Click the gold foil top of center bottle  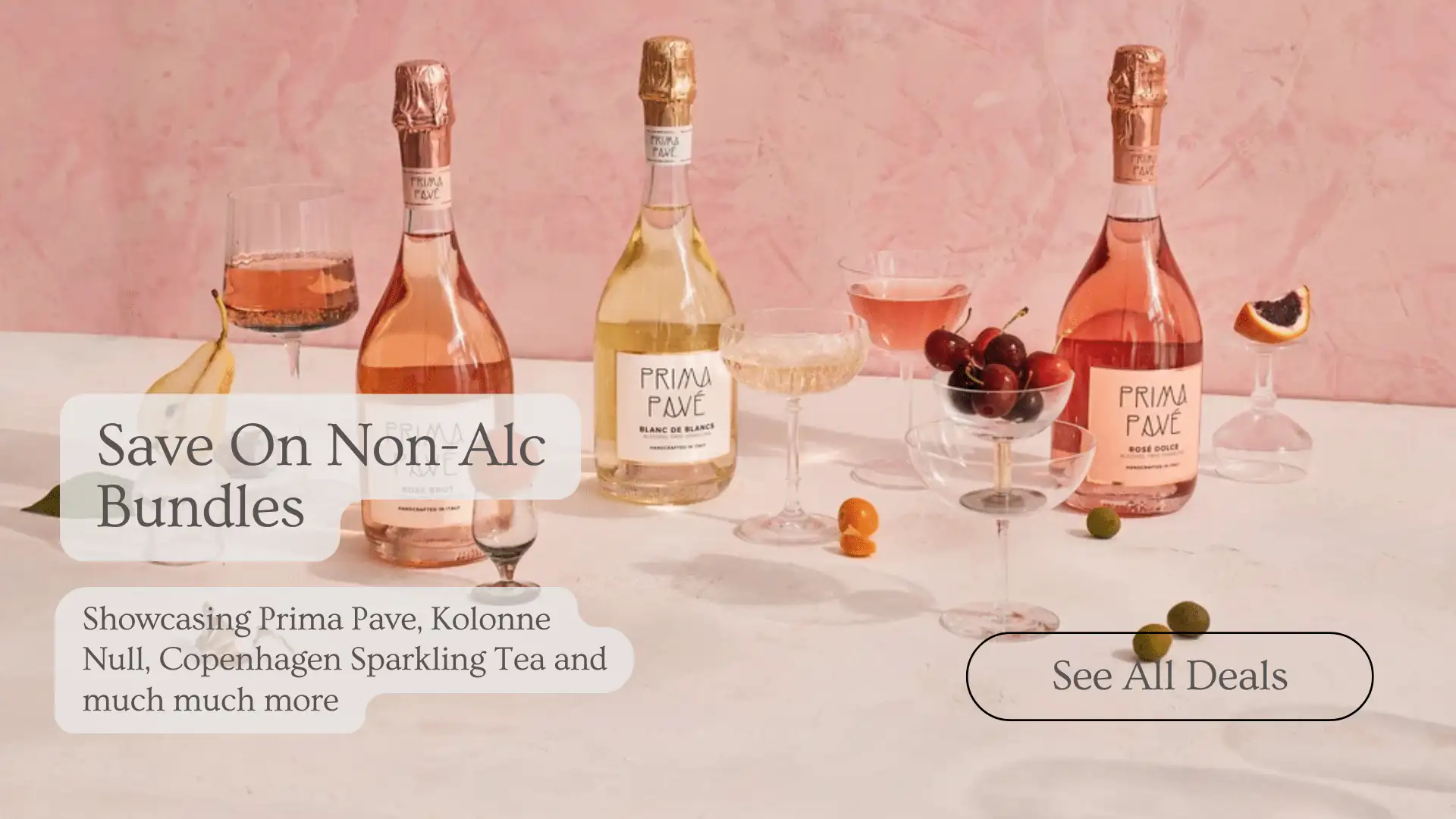click(x=667, y=81)
